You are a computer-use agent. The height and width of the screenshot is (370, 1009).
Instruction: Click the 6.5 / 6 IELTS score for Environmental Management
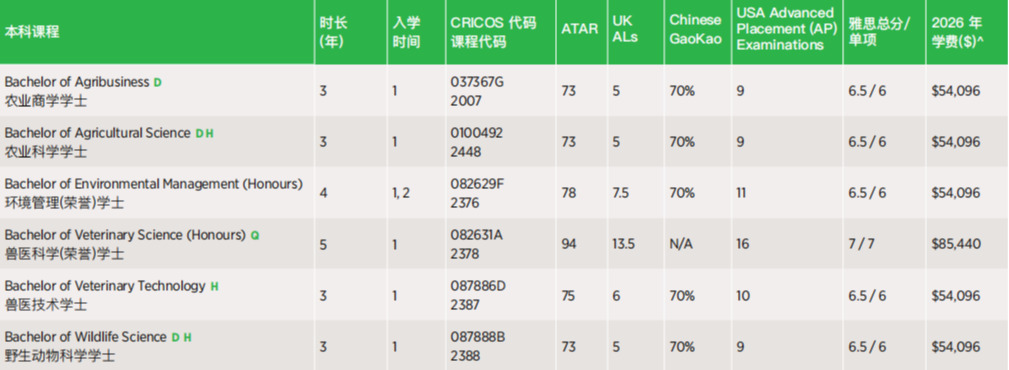point(867,193)
